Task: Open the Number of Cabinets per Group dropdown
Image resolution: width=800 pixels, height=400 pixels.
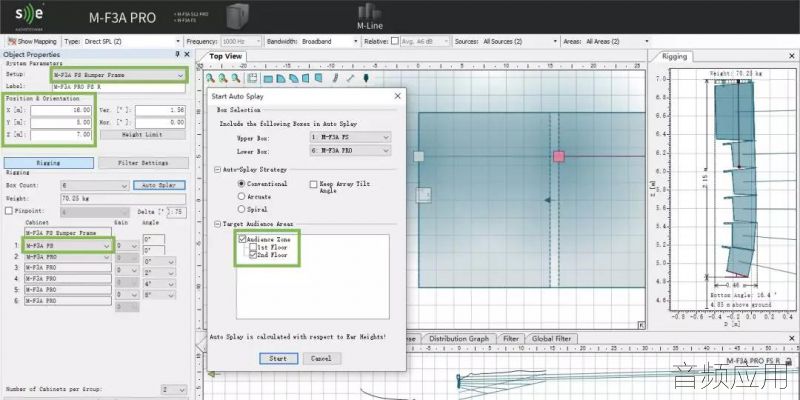Action: click(173, 389)
